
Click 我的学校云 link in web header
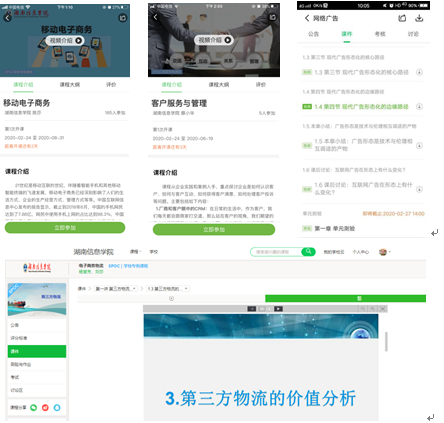click(x=334, y=252)
